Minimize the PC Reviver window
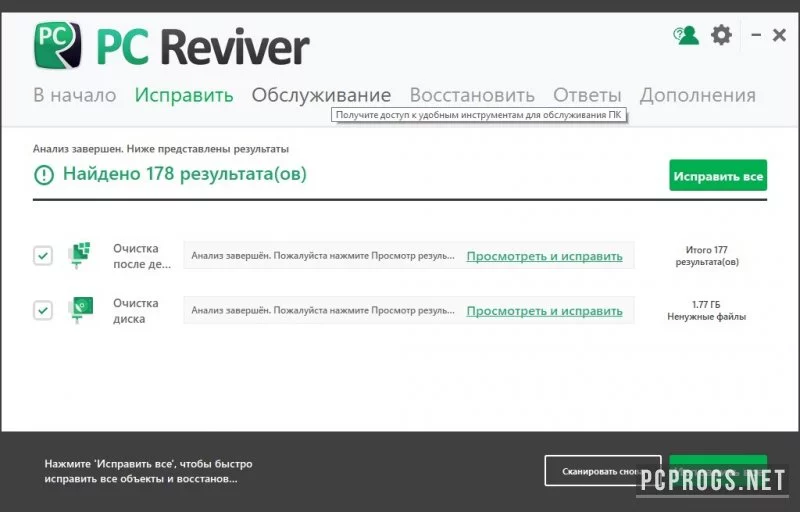Image resolution: width=800 pixels, height=512 pixels. point(756,35)
